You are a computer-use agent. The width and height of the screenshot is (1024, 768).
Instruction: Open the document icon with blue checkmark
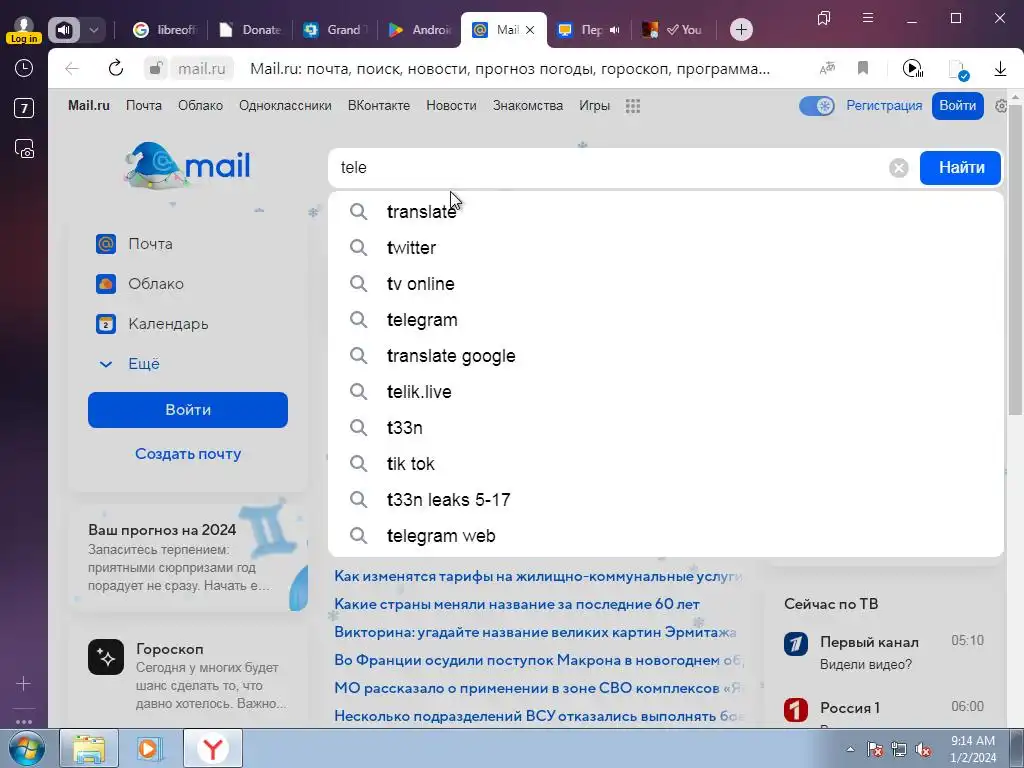[x=958, y=69]
